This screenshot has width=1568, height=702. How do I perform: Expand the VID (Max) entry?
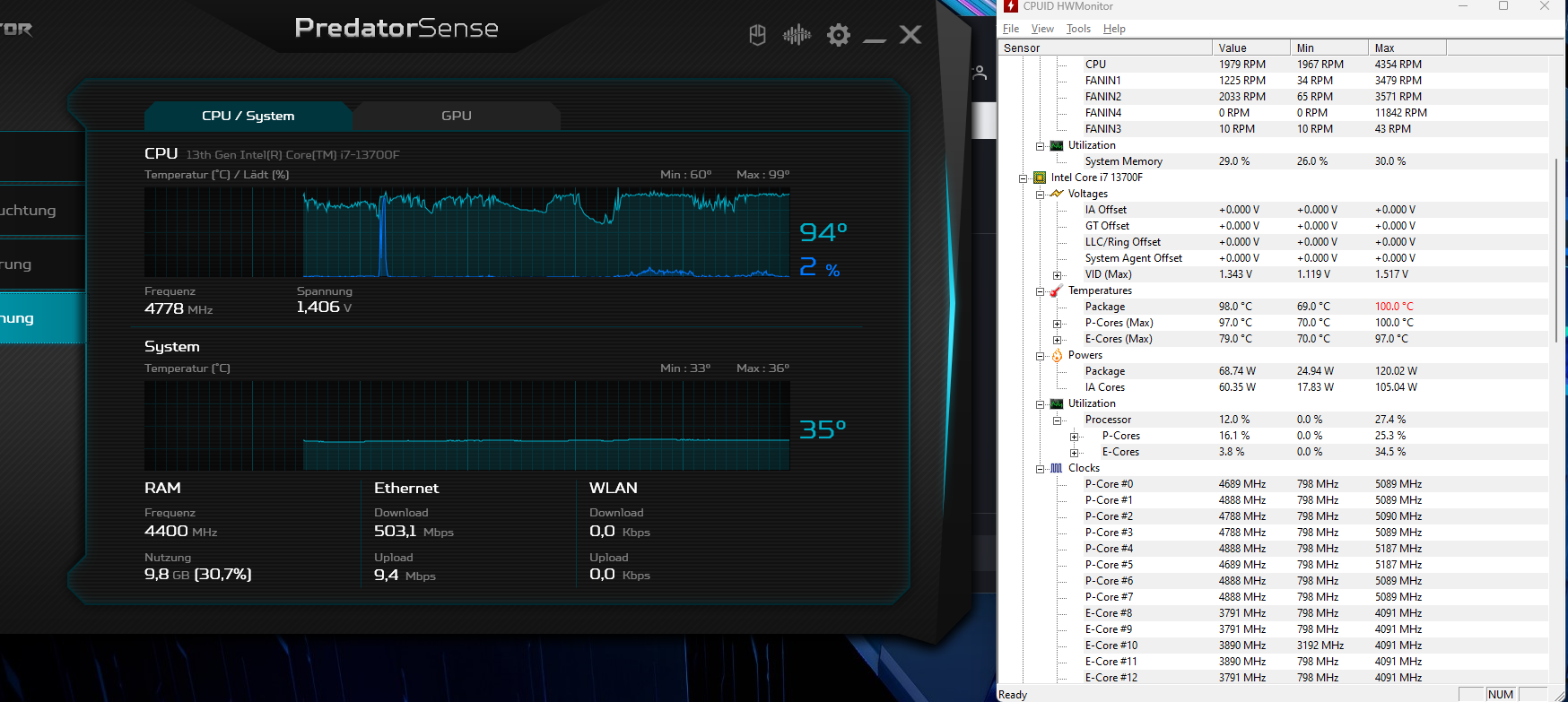tap(1057, 275)
